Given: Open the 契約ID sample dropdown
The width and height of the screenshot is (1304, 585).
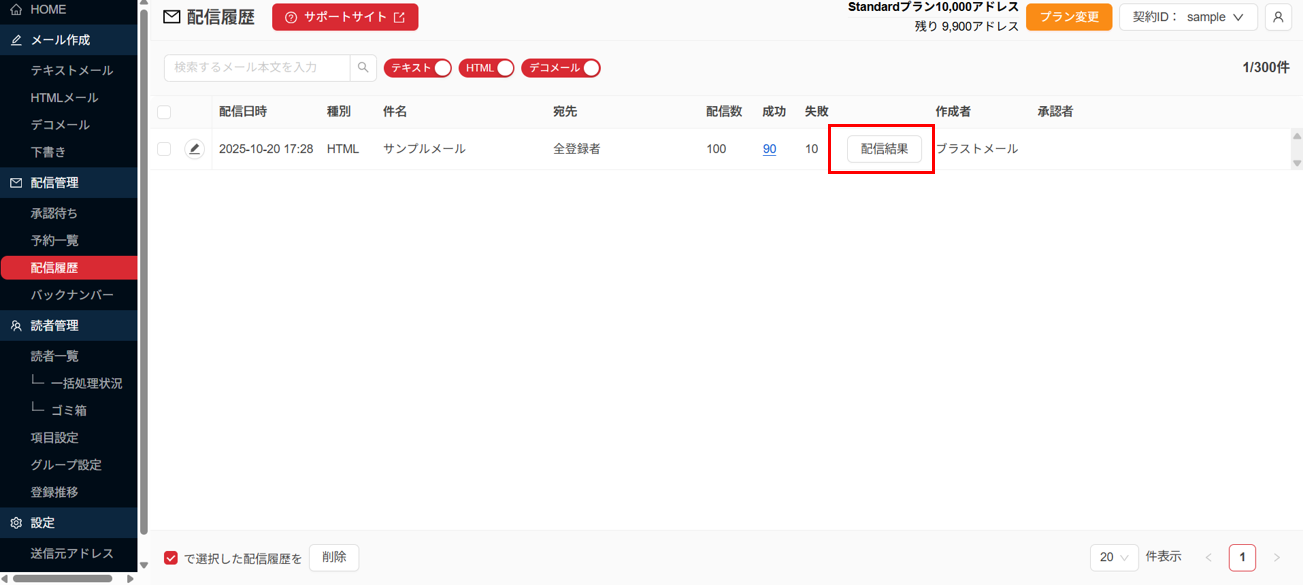Looking at the screenshot, I should [1188, 17].
